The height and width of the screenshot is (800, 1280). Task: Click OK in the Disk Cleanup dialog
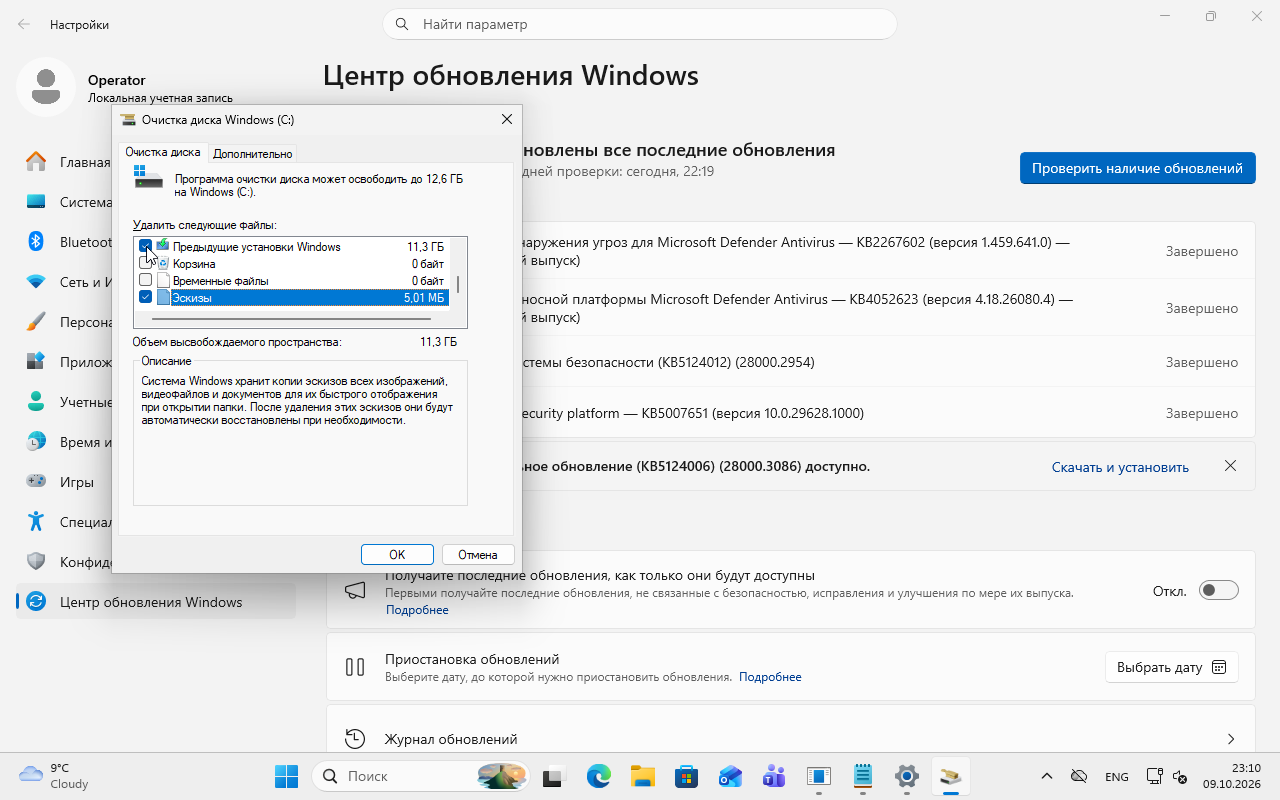point(397,554)
